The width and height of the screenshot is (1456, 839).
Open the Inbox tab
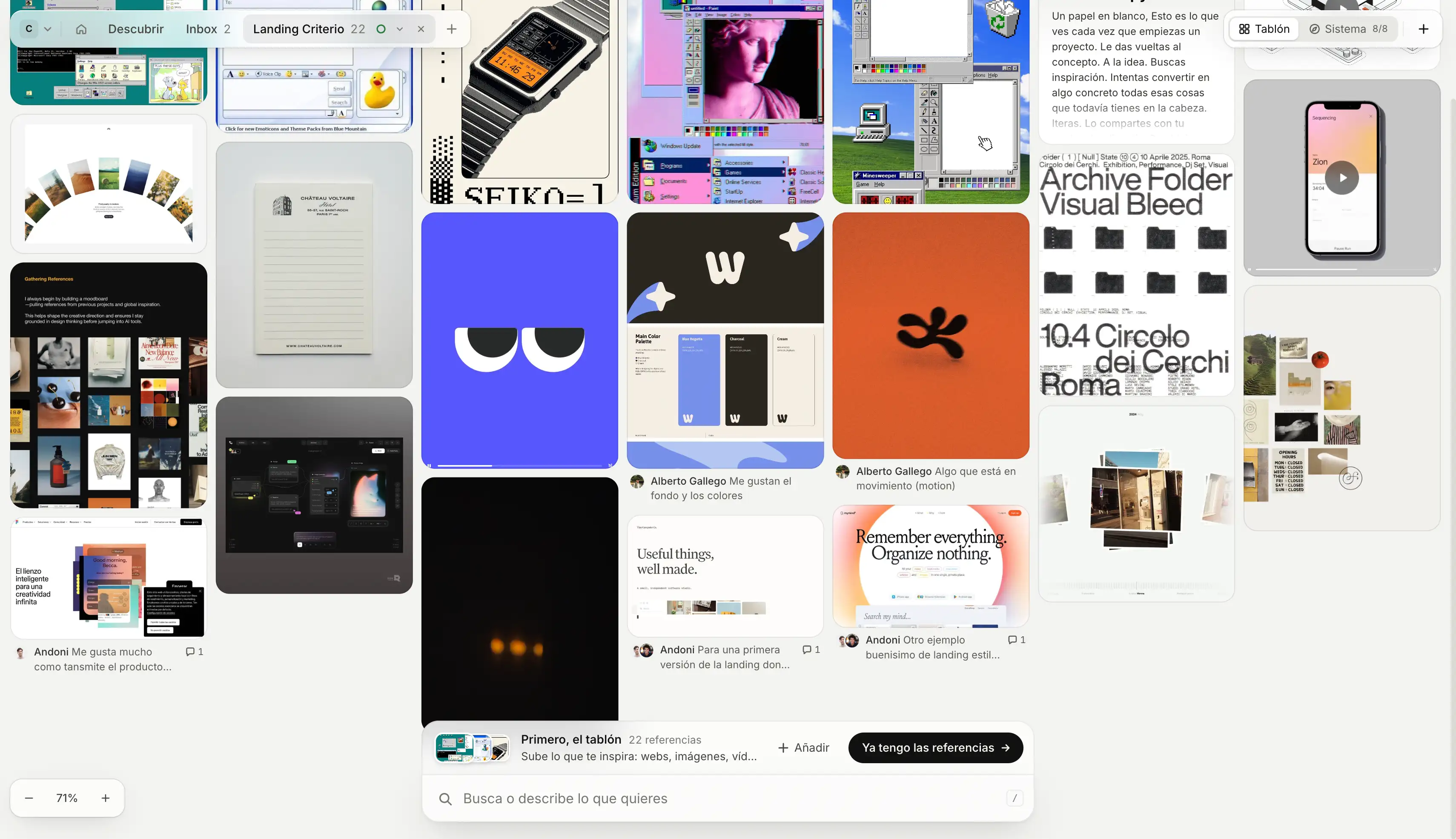(x=208, y=29)
